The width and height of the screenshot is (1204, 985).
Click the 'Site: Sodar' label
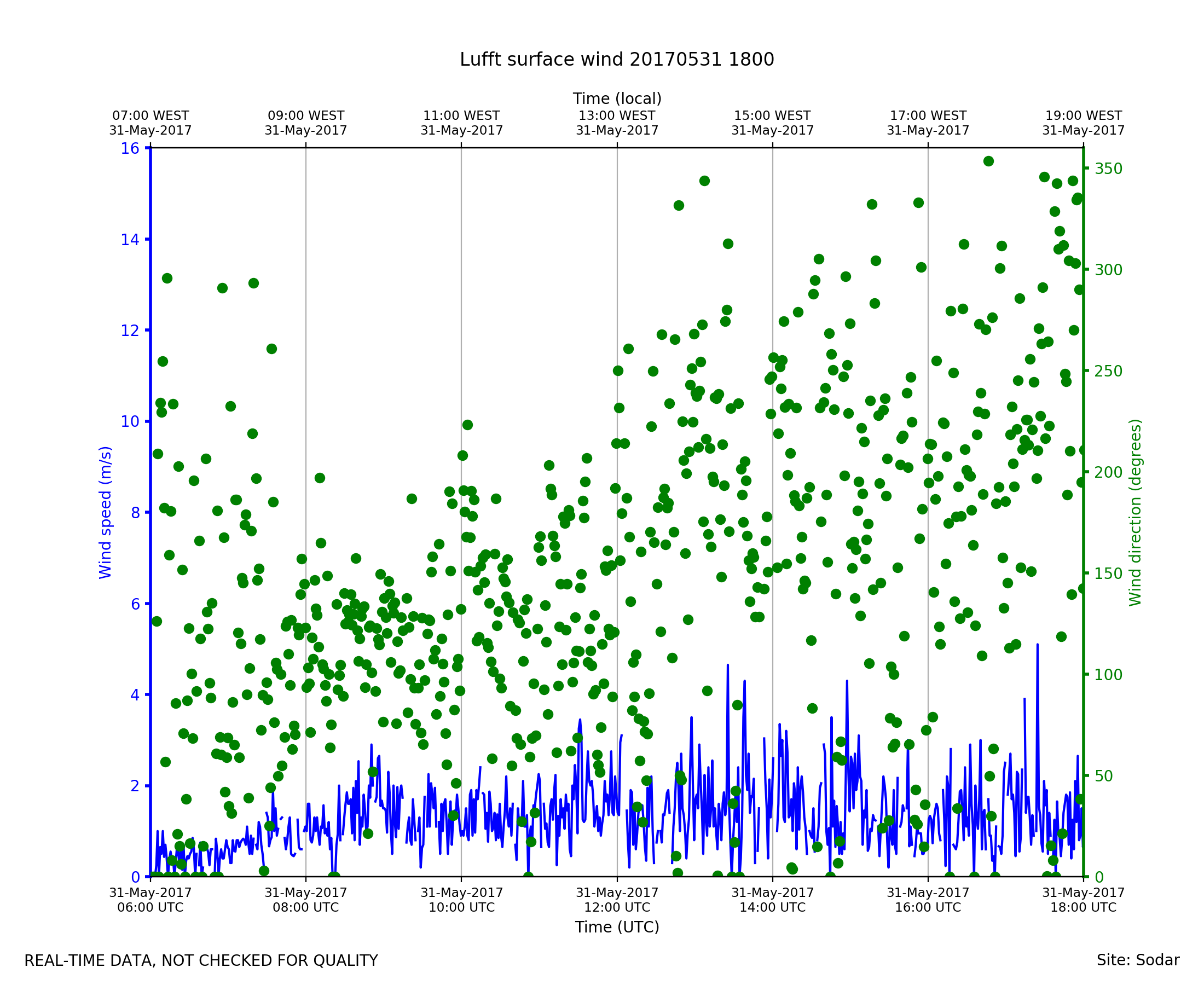click(1138, 960)
